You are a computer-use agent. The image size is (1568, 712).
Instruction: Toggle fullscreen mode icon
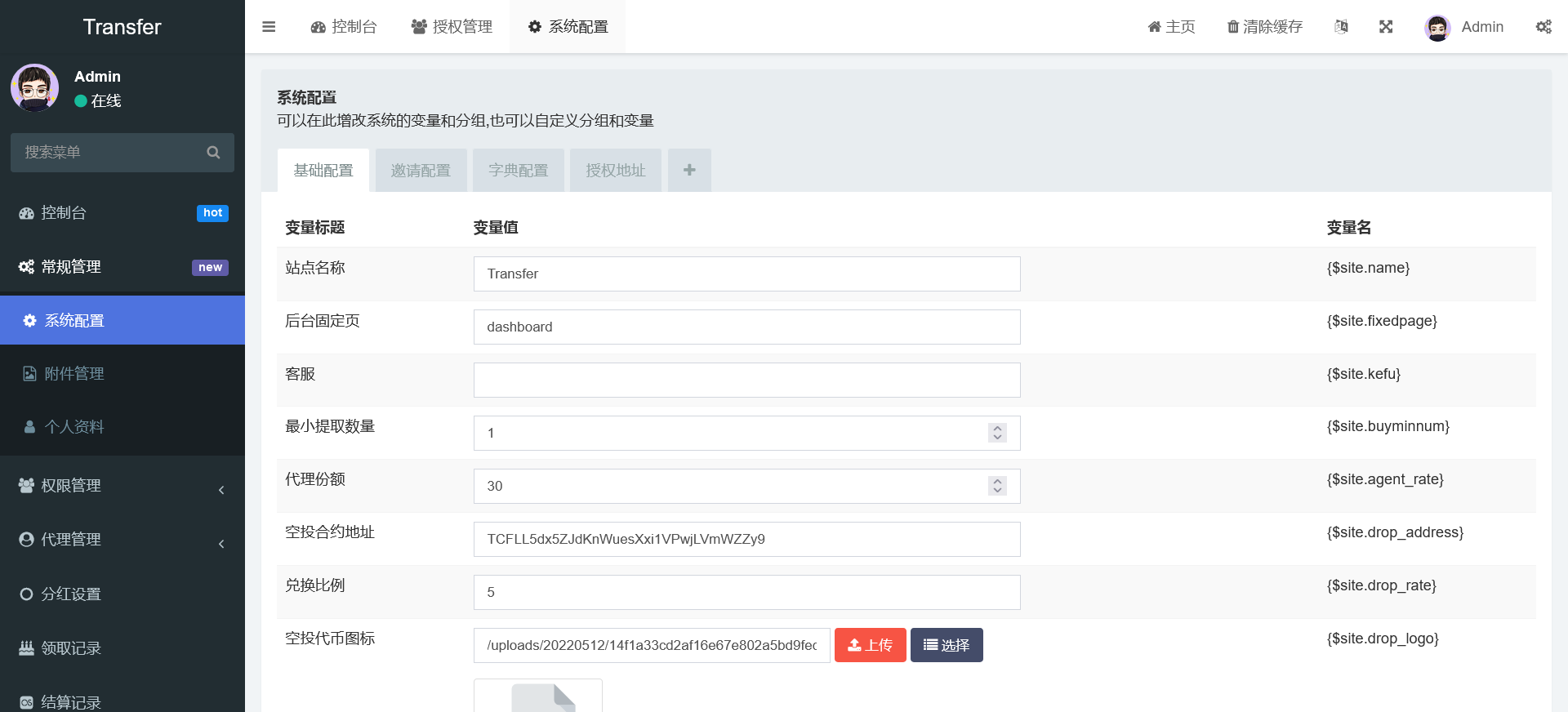tap(1386, 27)
